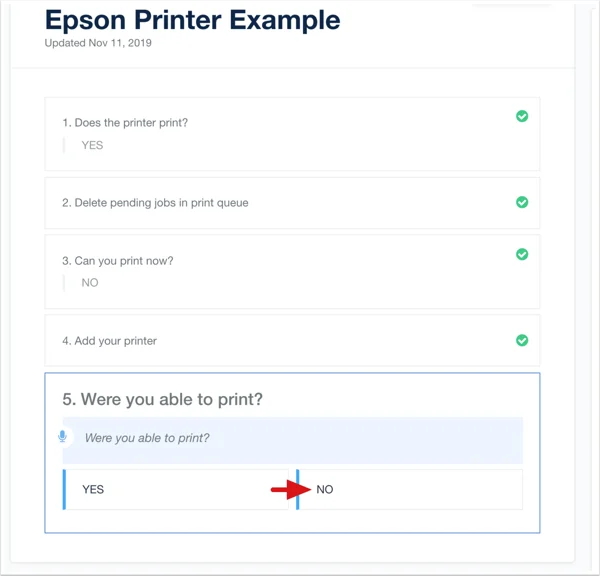Click the Epson Printer Example title
This screenshot has height=576, width=600.
click(192, 21)
